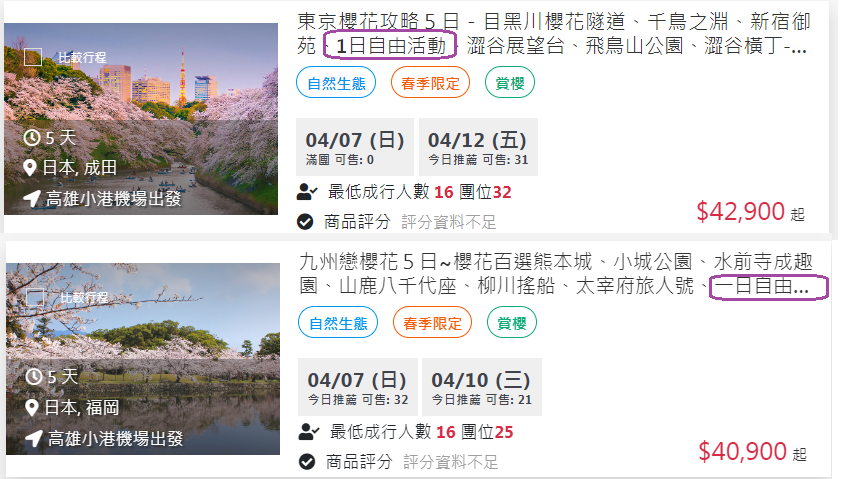This screenshot has width=842, height=479.
Task: Click the person-check icon on Tokyo tour
Action: [x=307, y=192]
